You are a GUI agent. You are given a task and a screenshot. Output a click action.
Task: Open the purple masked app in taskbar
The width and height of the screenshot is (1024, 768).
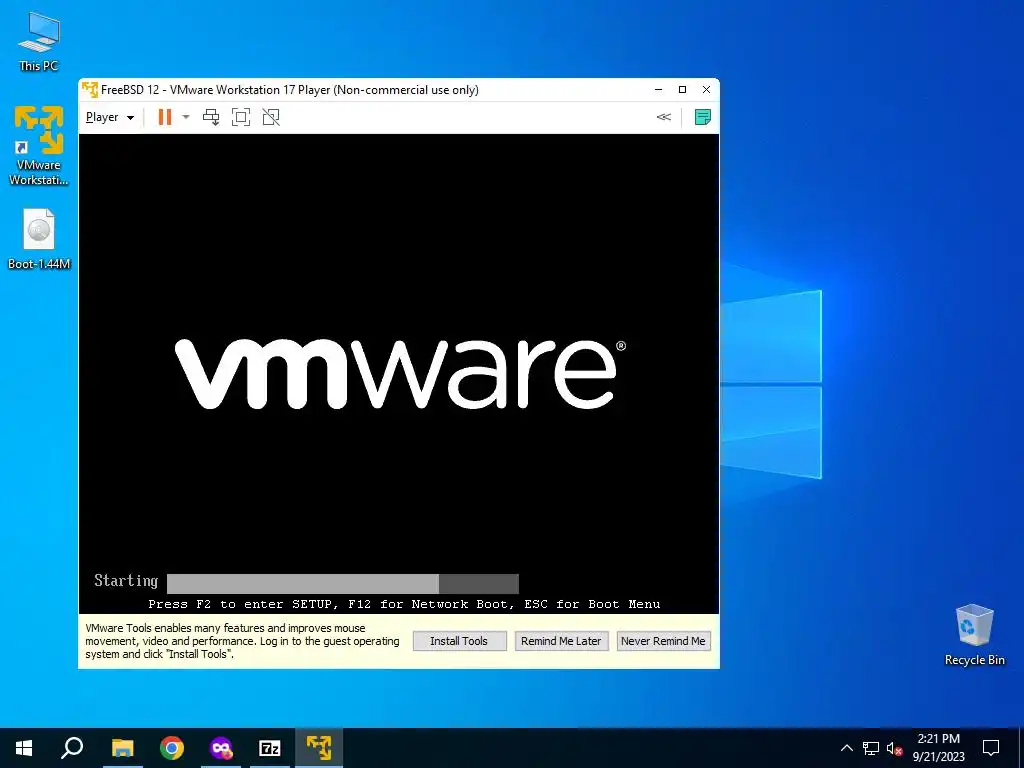pyautogui.click(x=221, y=748)
